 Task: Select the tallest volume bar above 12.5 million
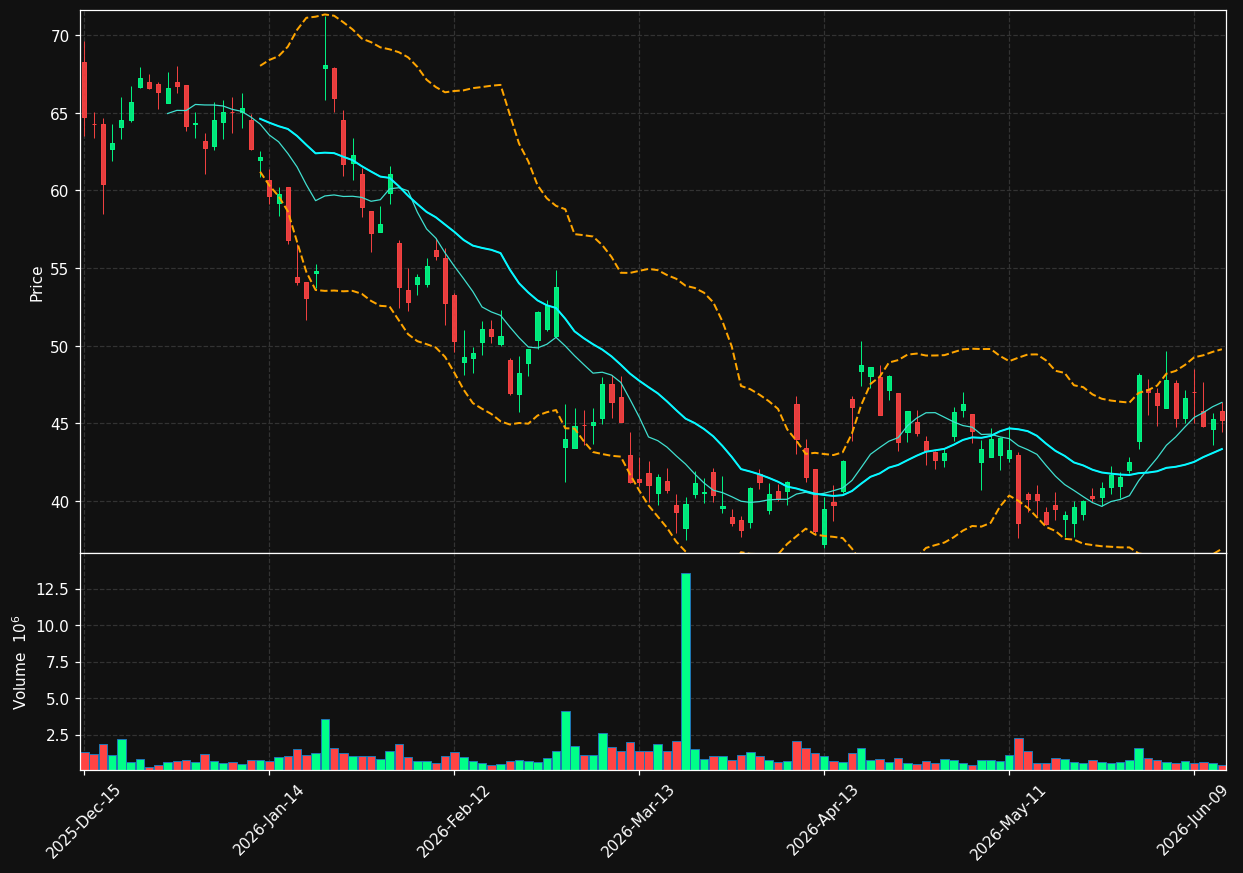686,671
